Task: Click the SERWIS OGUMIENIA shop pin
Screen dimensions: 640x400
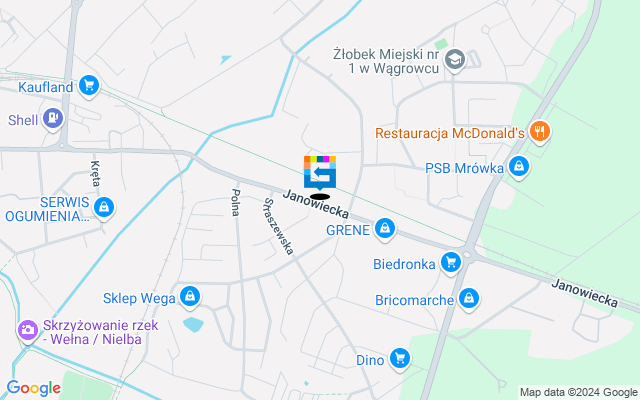Action: coord(104,208)
